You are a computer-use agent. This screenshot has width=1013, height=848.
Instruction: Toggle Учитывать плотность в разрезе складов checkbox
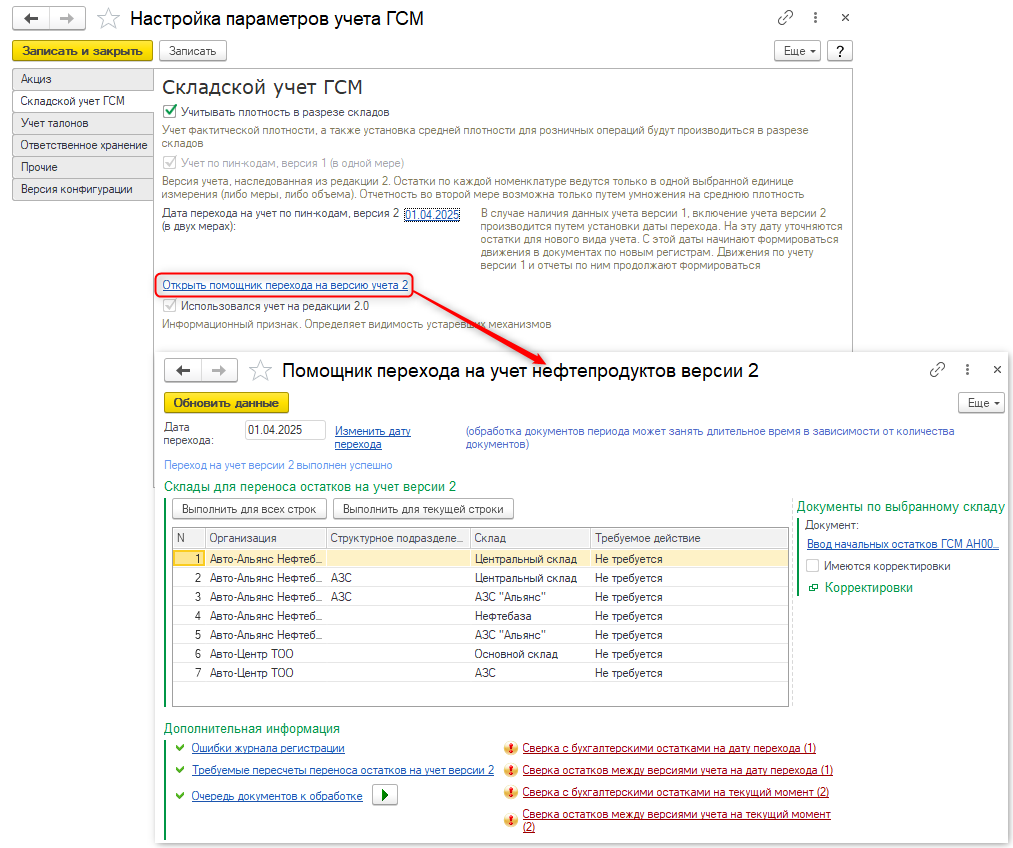[x=170, y=112]
